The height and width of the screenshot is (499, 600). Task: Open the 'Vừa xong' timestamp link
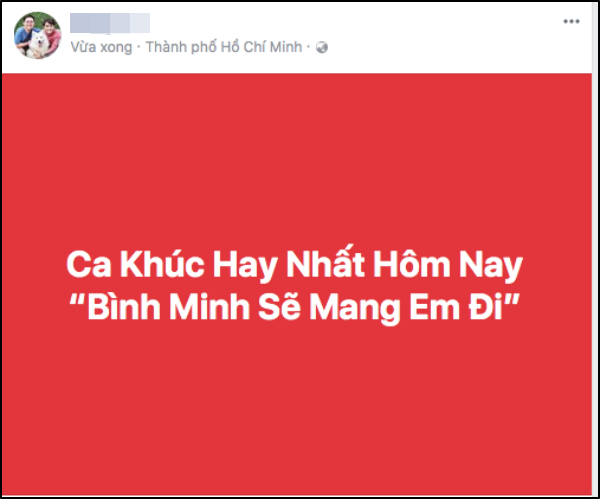(x=101, y=47)
